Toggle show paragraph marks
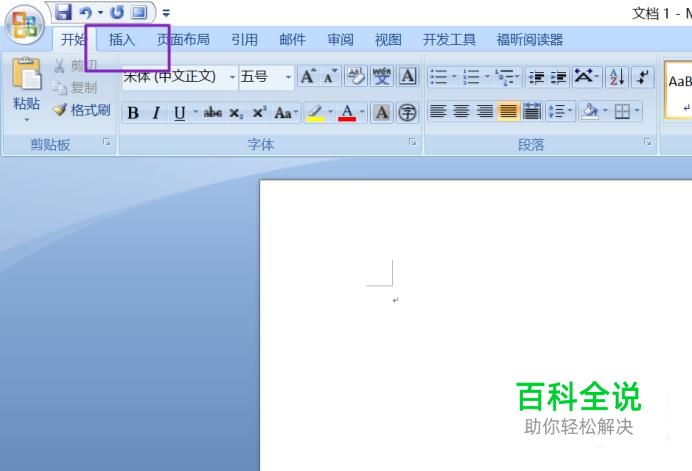Screen dimensions: 692x471 click(x=642, y=77)
